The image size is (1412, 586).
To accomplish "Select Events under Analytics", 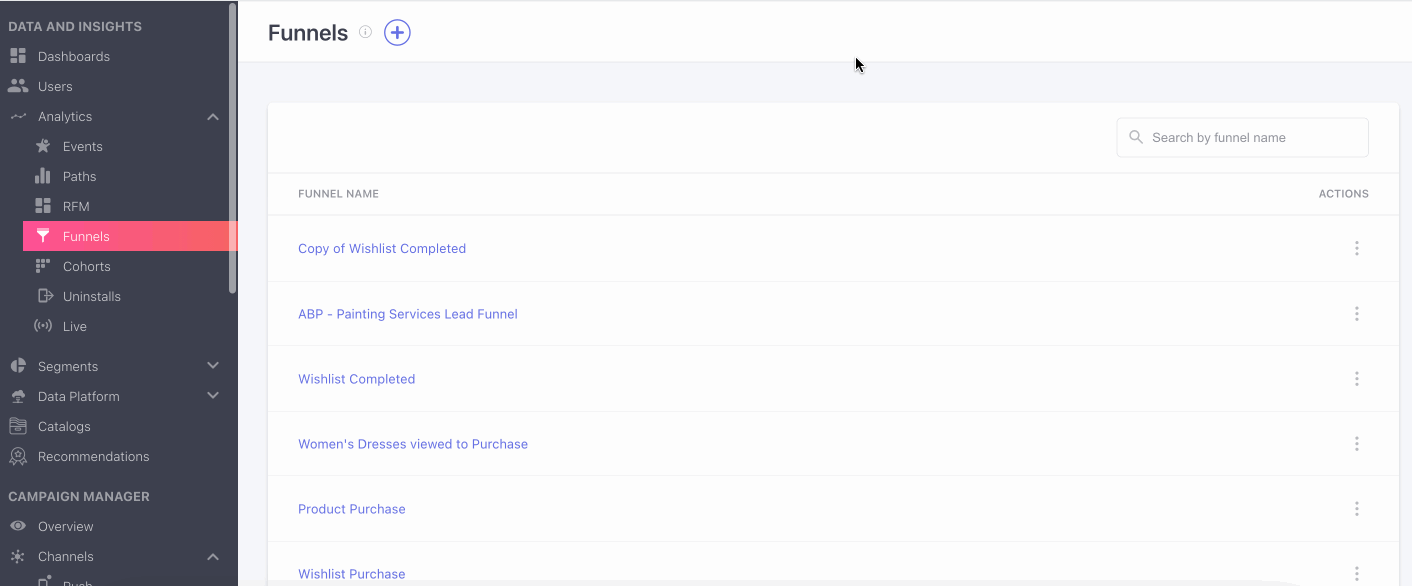I will (x=83, y=146).
